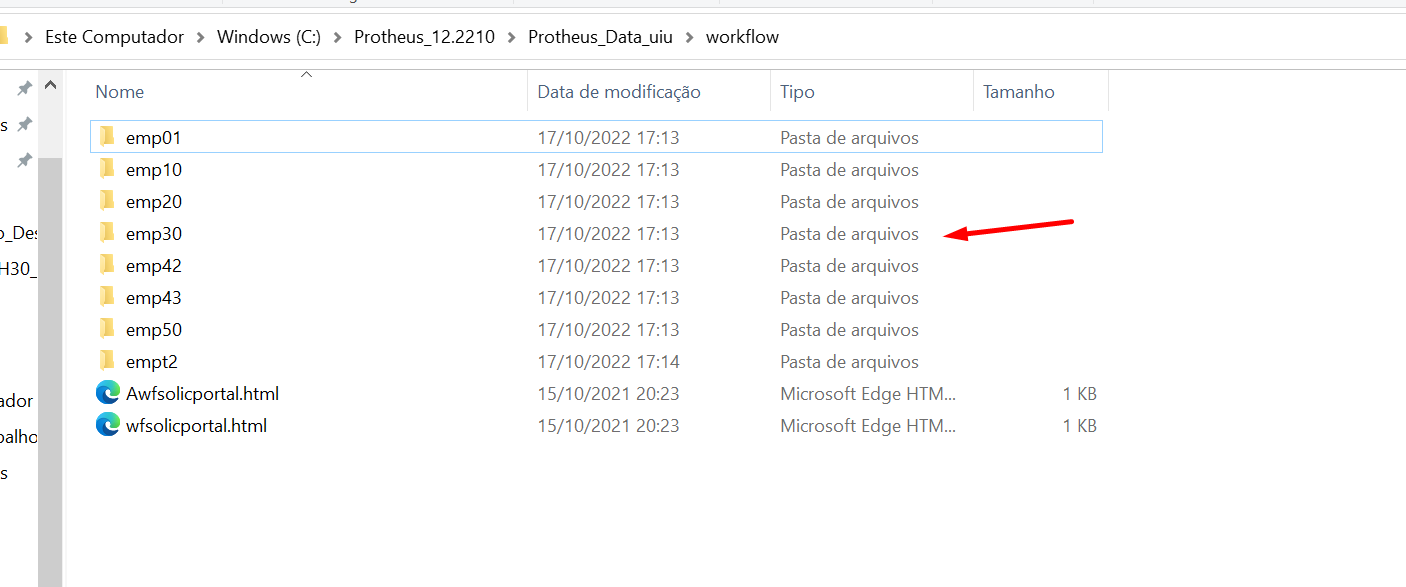Click the Edge icon of wfsolicportal.html
The width and height of the screenshot is (1406, 587).
point(108,425)
